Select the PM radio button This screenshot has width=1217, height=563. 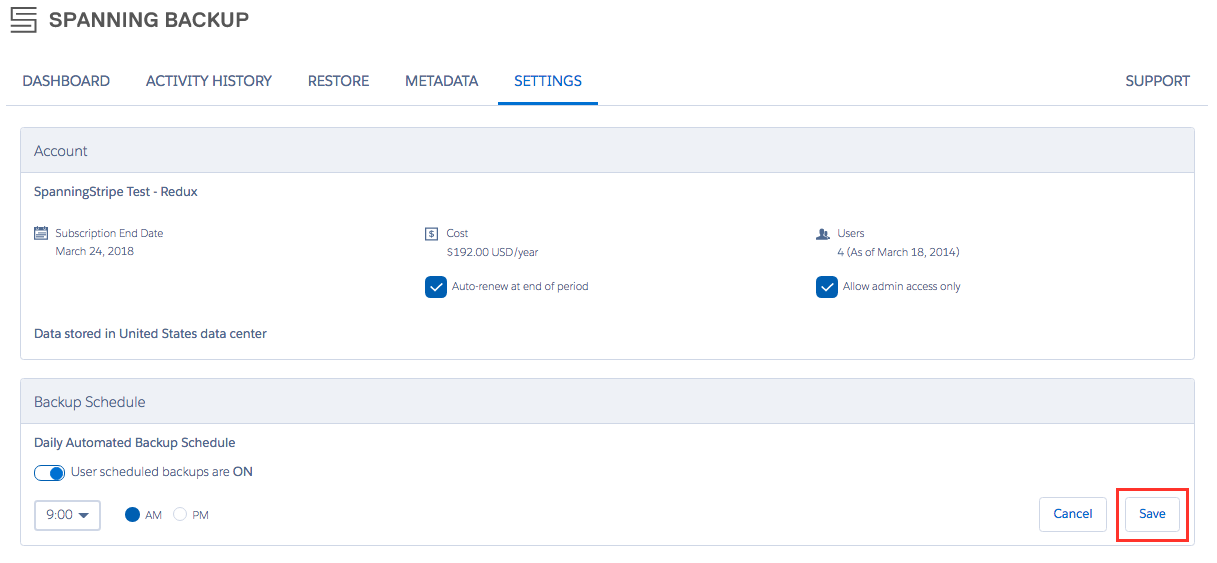click(180, 514)
